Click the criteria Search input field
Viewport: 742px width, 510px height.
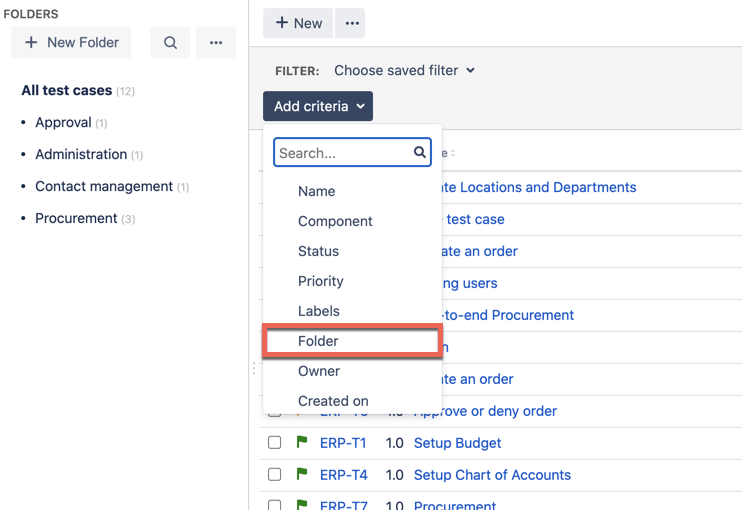pyautogui.click(x=342, y=153)
